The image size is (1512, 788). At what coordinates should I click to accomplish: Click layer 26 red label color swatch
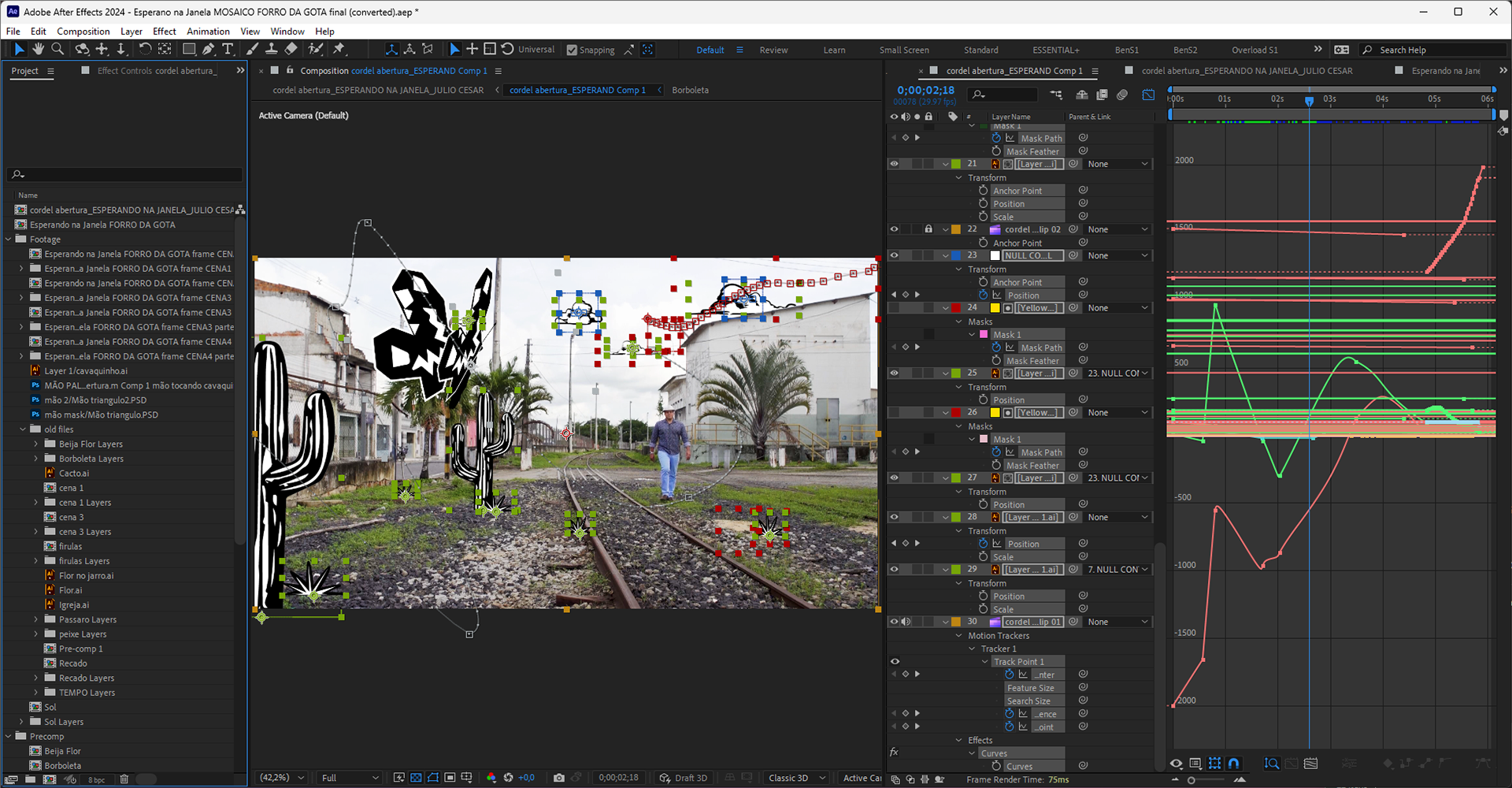click(x=955, y=412)
